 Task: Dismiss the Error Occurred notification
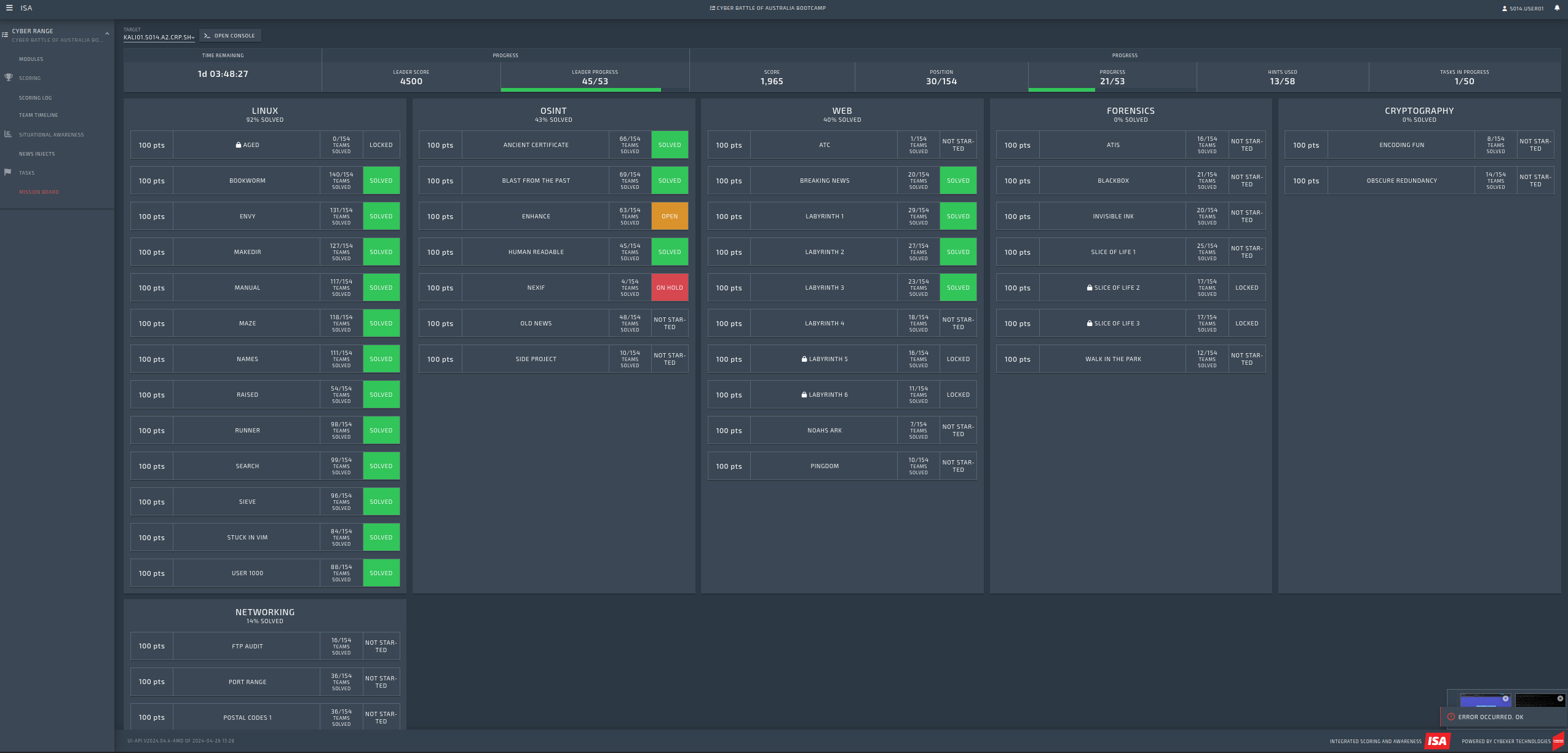click(x=1503, y=717)
